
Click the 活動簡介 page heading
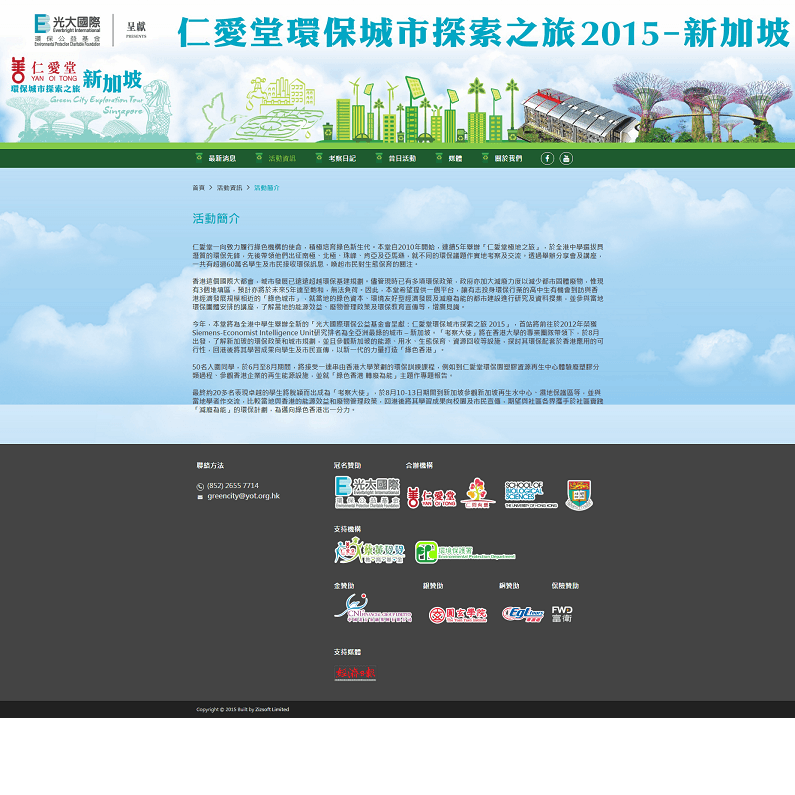tap(215, 219)
